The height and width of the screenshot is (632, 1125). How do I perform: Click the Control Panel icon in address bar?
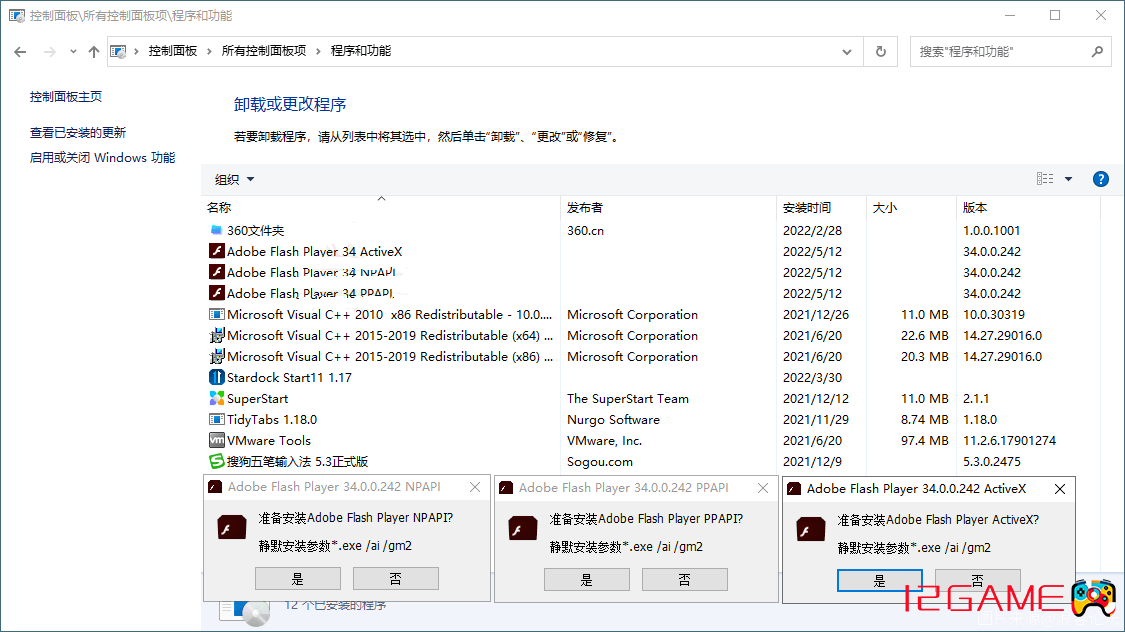pos(118,52)
